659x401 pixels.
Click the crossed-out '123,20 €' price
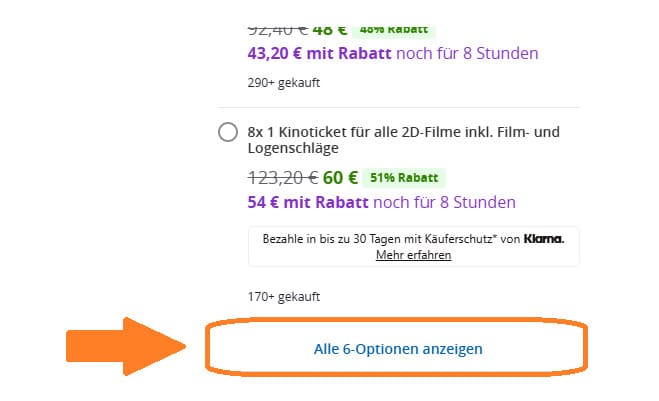pos(283,178)
